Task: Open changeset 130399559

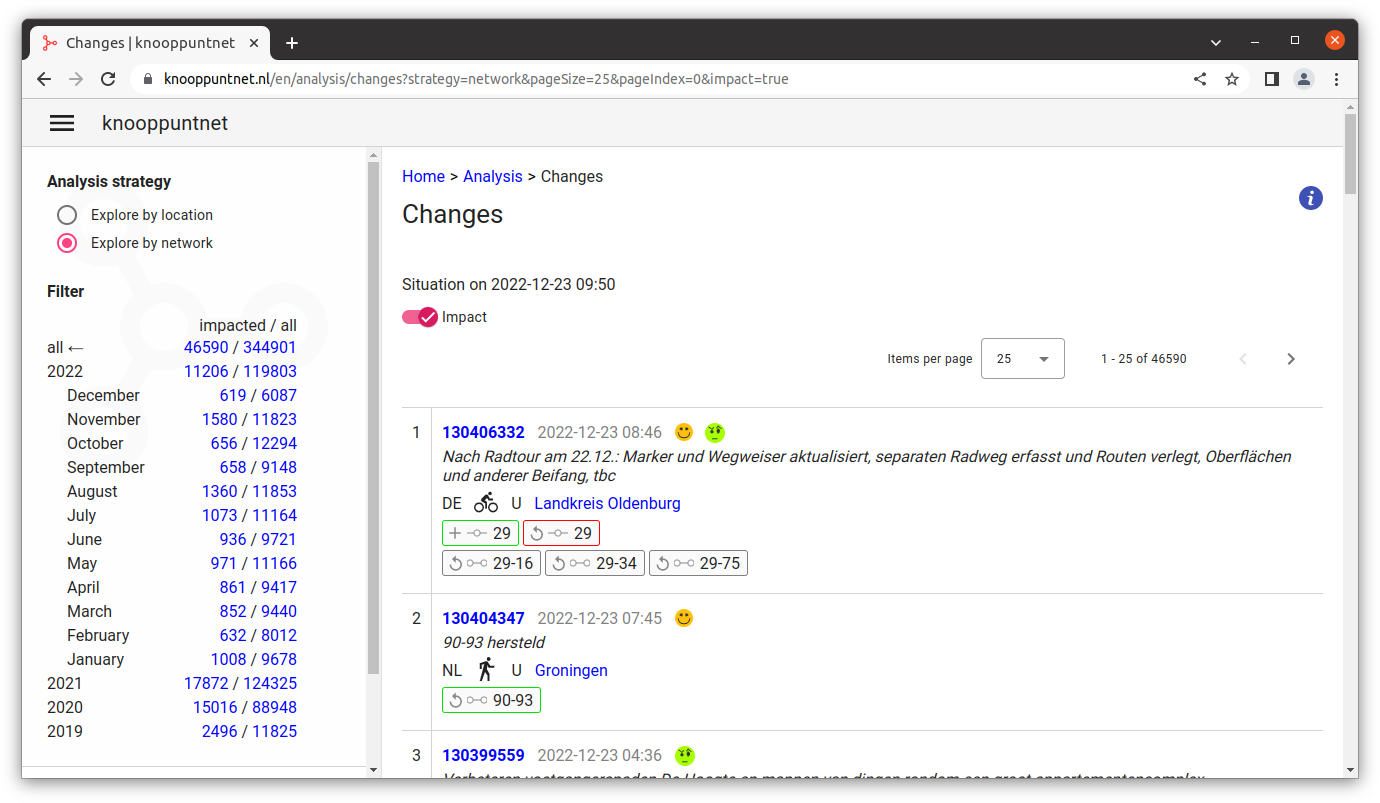Action: (483, 755)
